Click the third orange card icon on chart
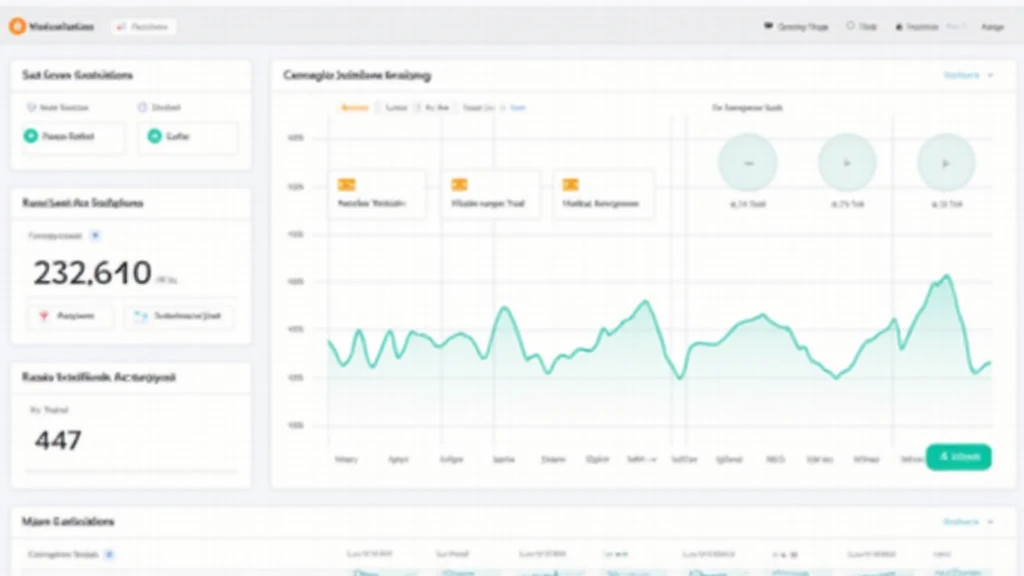The height and width of the screenshot is (576, 1024). (x=571, y=184)
